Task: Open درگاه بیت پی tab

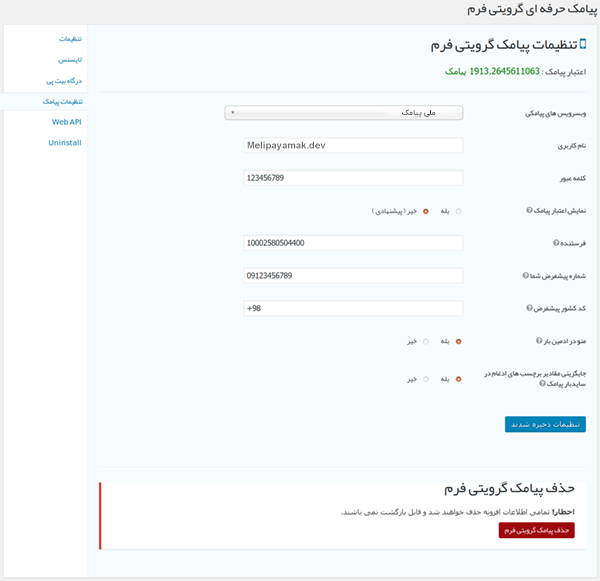Action: (x=64, y=81)
